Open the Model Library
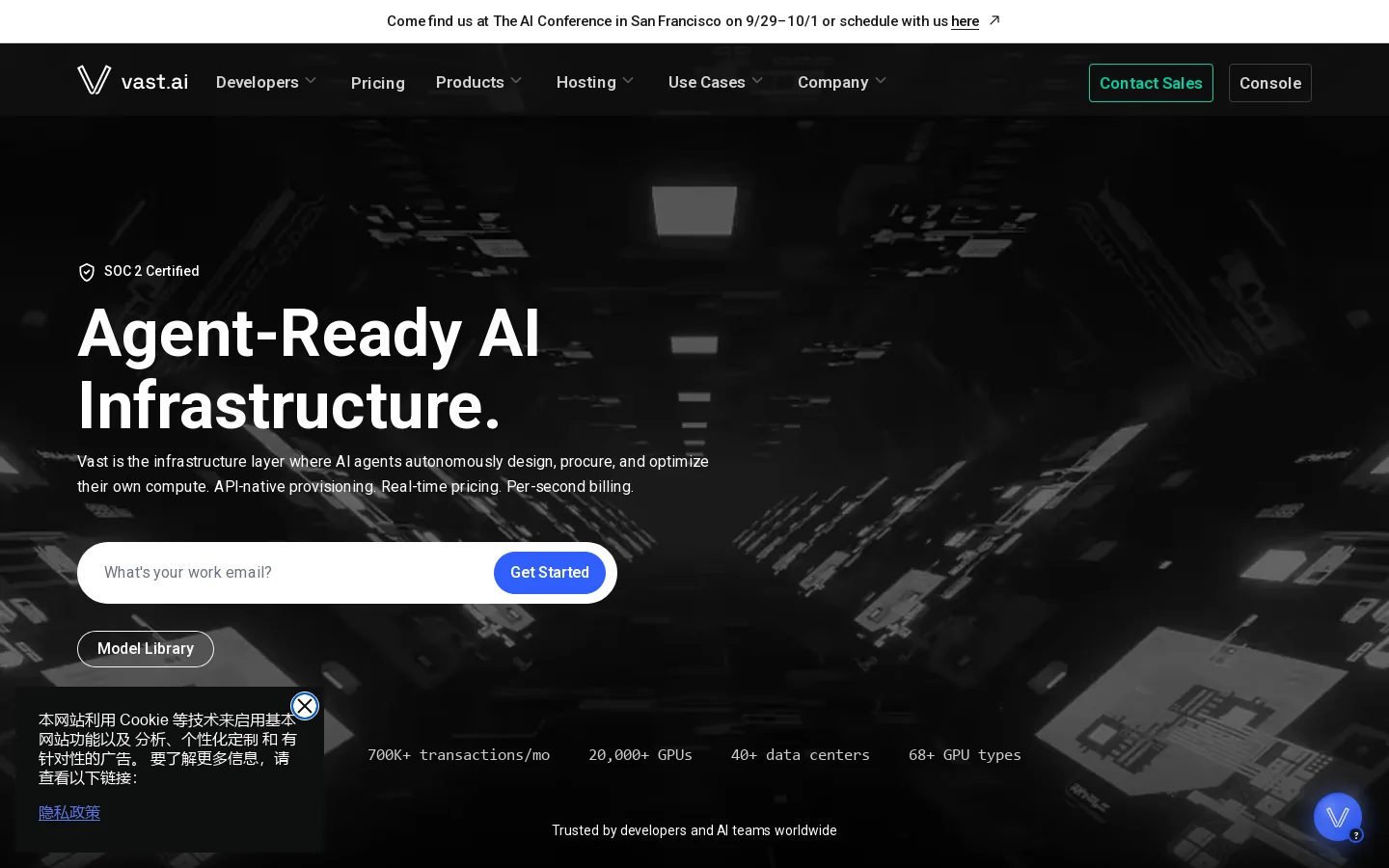 [x=146, y=649]
